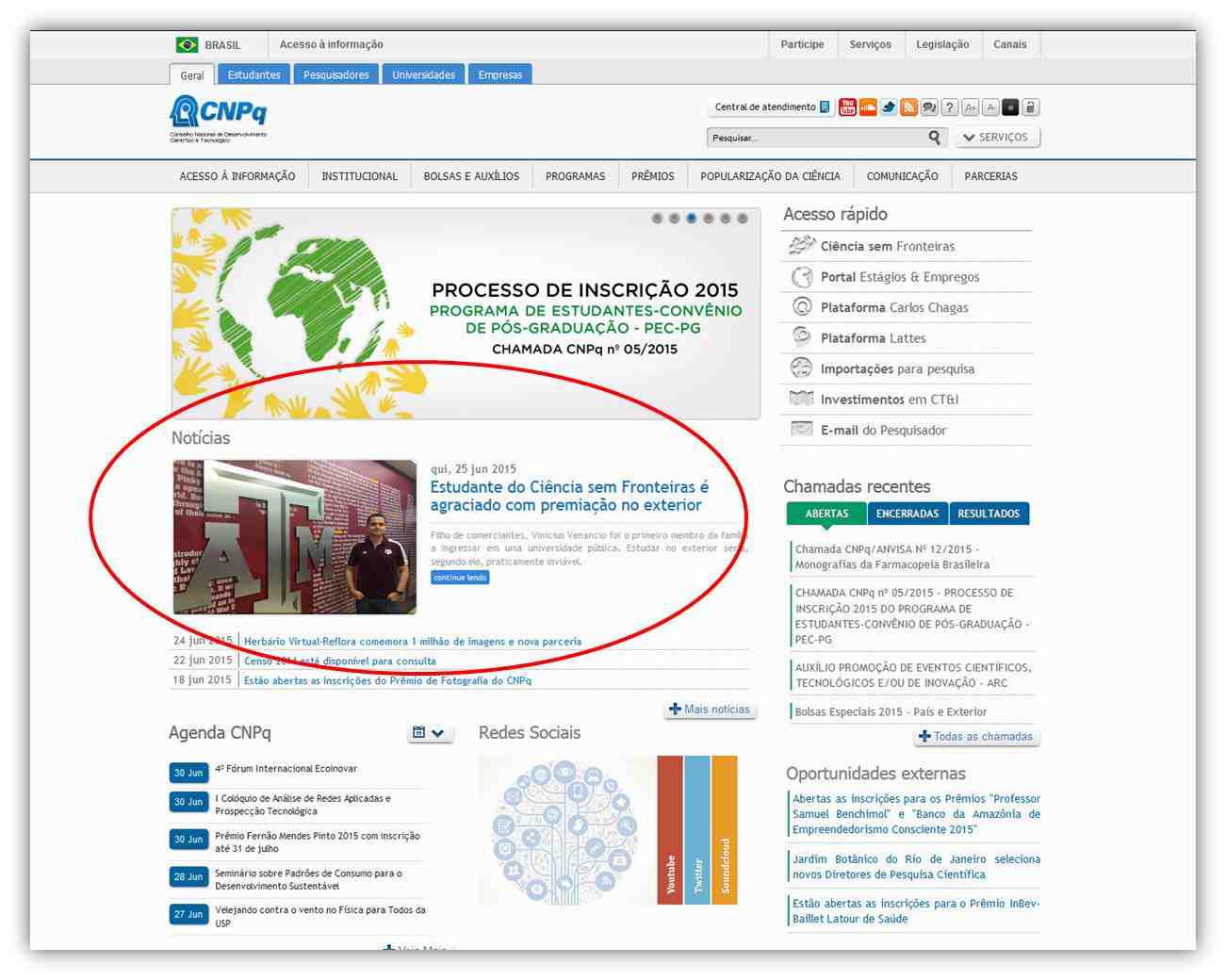1226x980 pixels.
Task: Increase font size with A+ icon
Action: coord(971,107)
